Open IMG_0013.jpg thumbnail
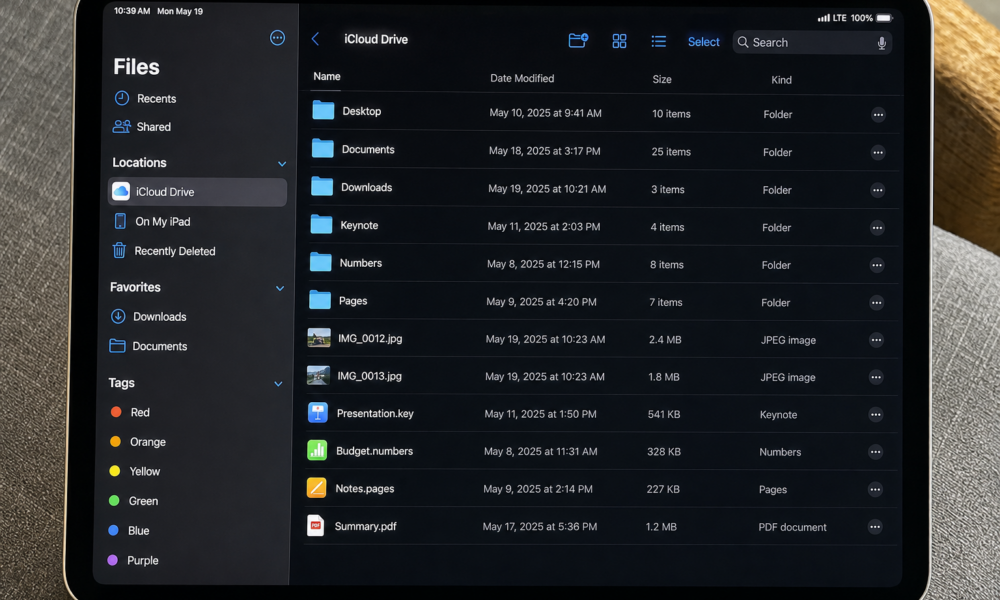 click(x=318, y=375)
